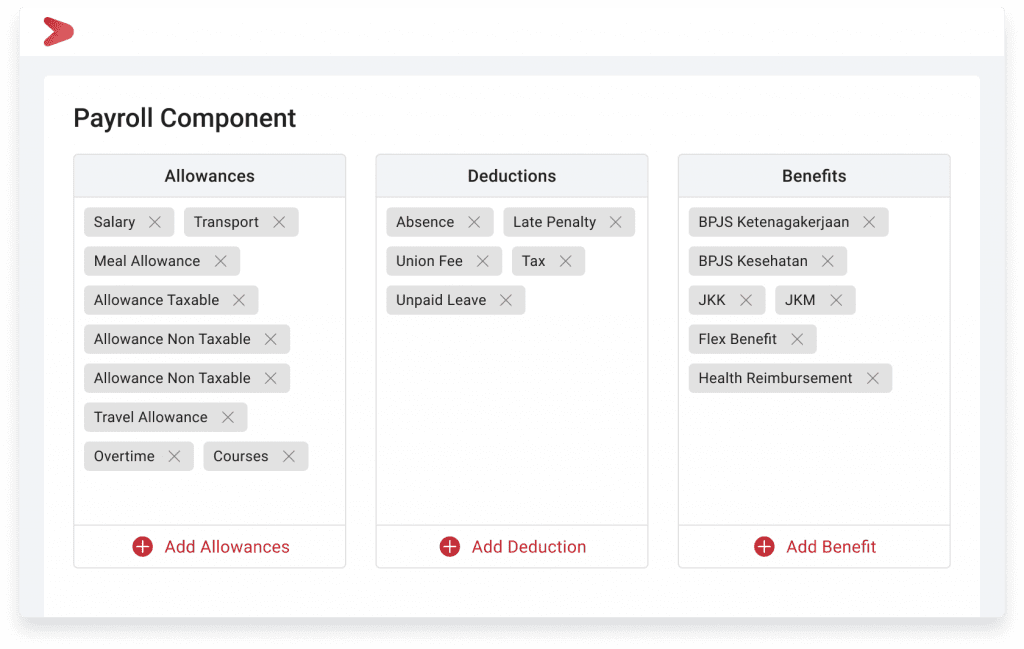Remove the Tax deduction tag
The image size is (1024, 649).
click(x=566, y=261)
